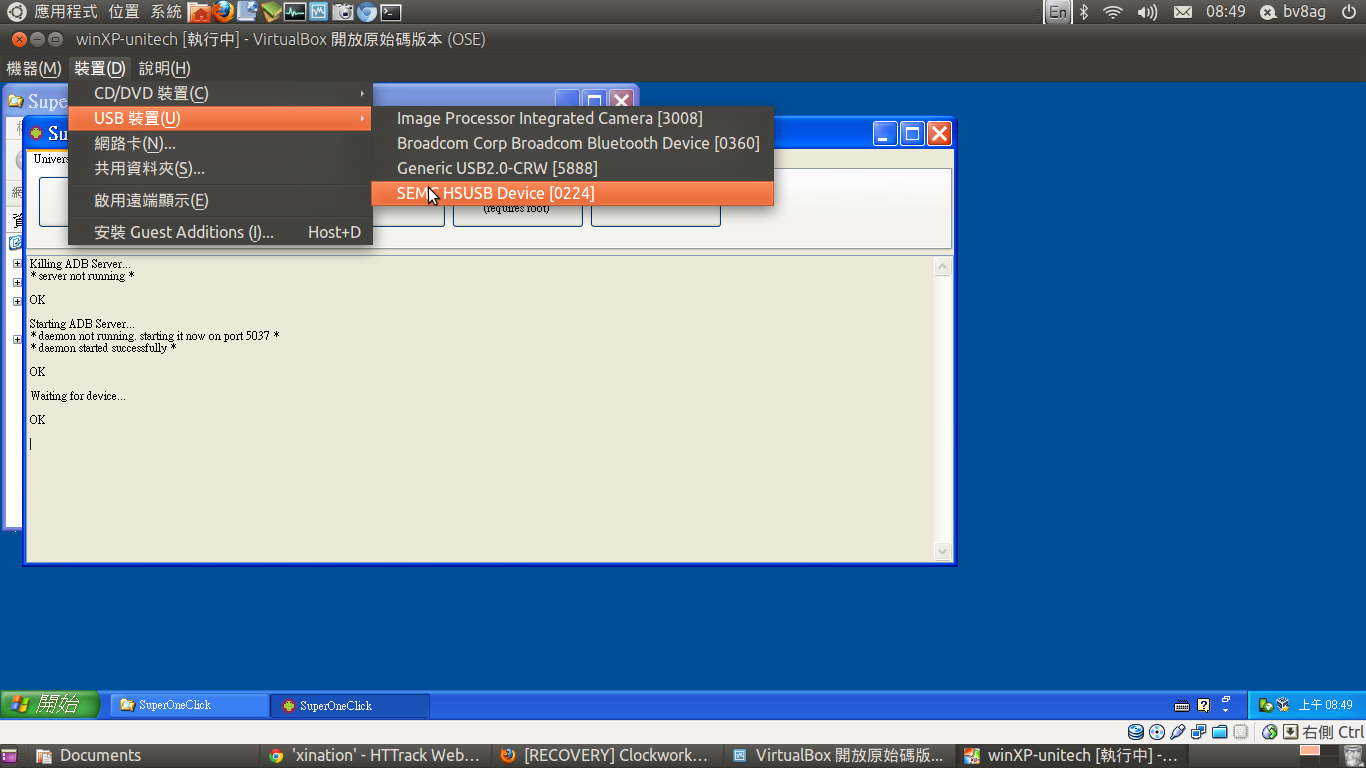
Task: Open the 機器(M) menu
Action: point(34,68)
